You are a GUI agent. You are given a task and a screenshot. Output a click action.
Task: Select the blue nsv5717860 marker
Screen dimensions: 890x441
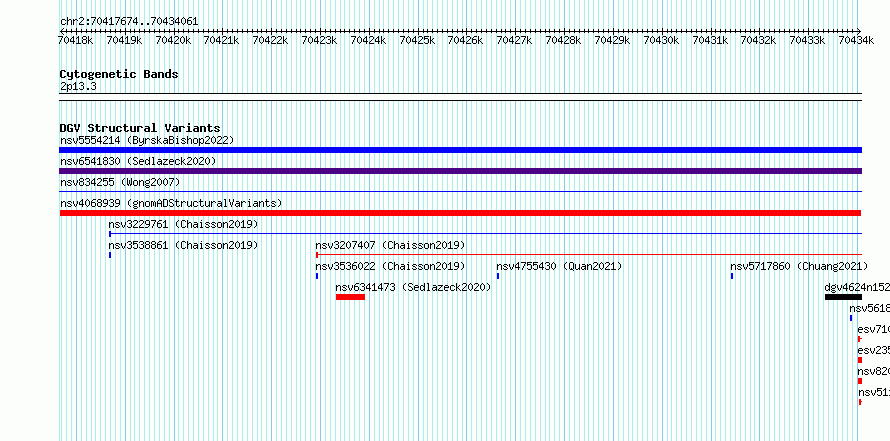click(x=732, y=276)
